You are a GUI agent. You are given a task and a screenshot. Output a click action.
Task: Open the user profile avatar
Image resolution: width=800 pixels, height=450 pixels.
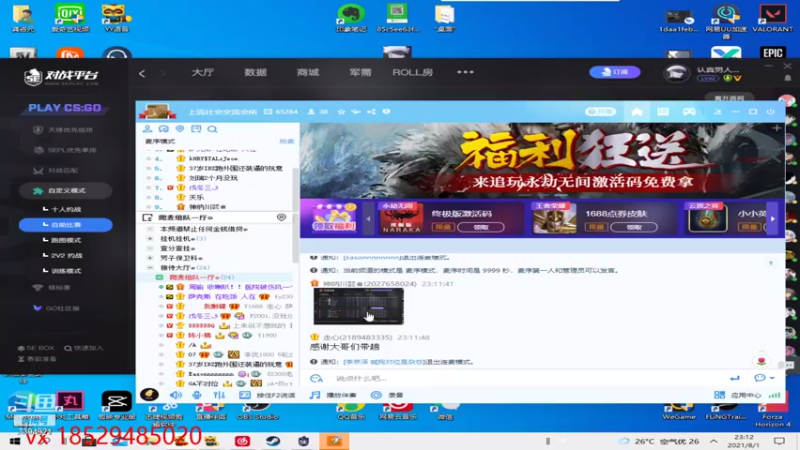tap(677, 73)
